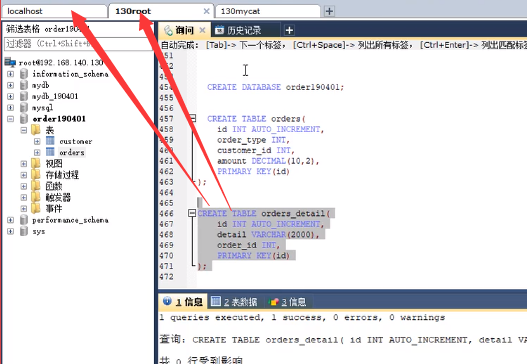Click the detail VARCHAR(2000) line
This screenshot has width=527, height=364.
[x=268, y=235]
